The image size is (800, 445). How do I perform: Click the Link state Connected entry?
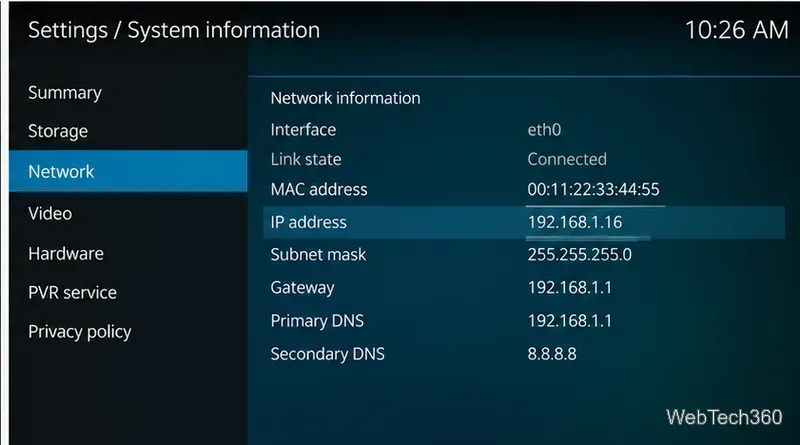coord(524,159)
